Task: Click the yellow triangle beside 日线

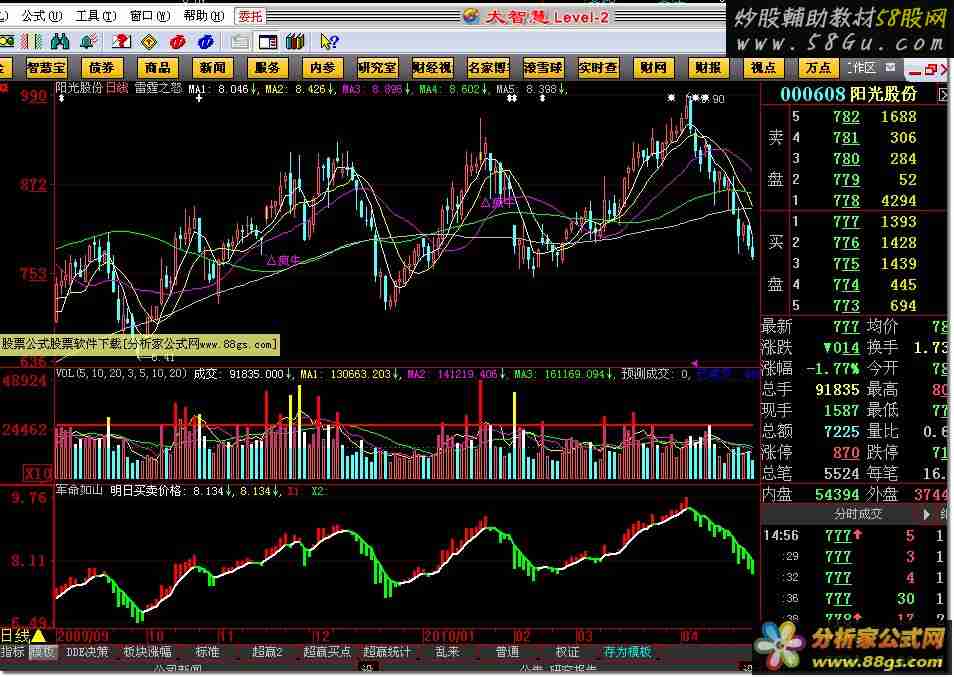Action: pyautogui.click(x=38, y=636)
